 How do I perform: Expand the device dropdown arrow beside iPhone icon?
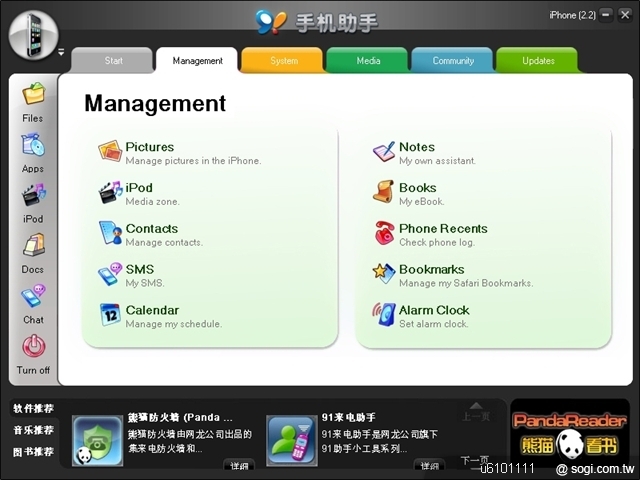(x=61, y=52)
